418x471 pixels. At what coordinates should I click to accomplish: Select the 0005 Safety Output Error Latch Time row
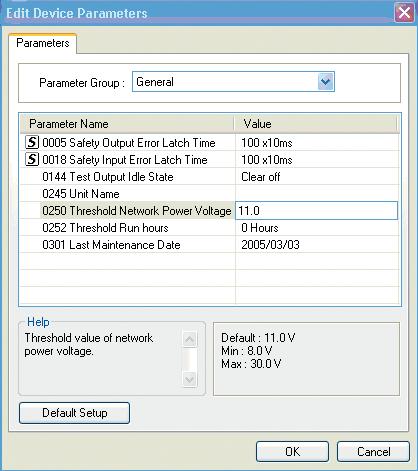(x=210, y=143)
